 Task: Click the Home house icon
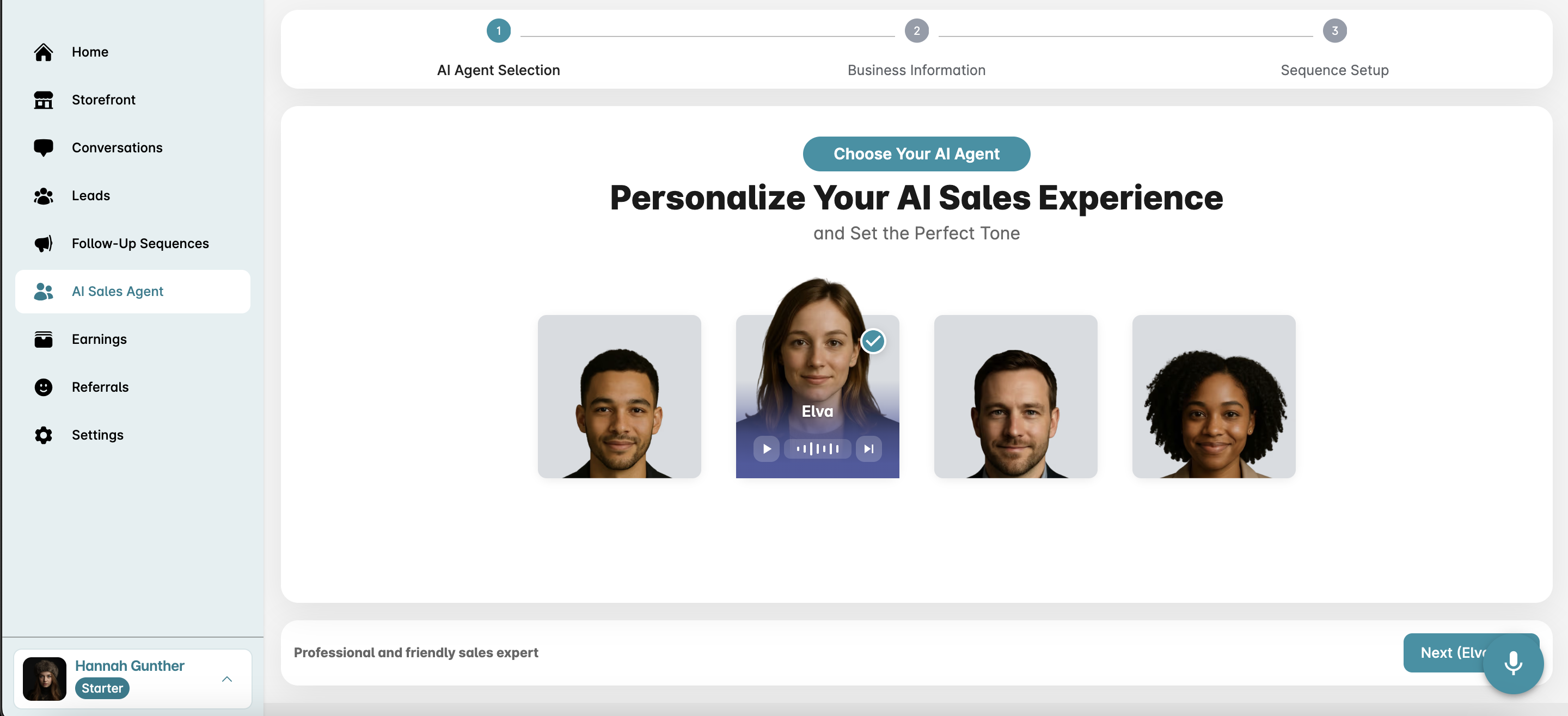[43, 52]
